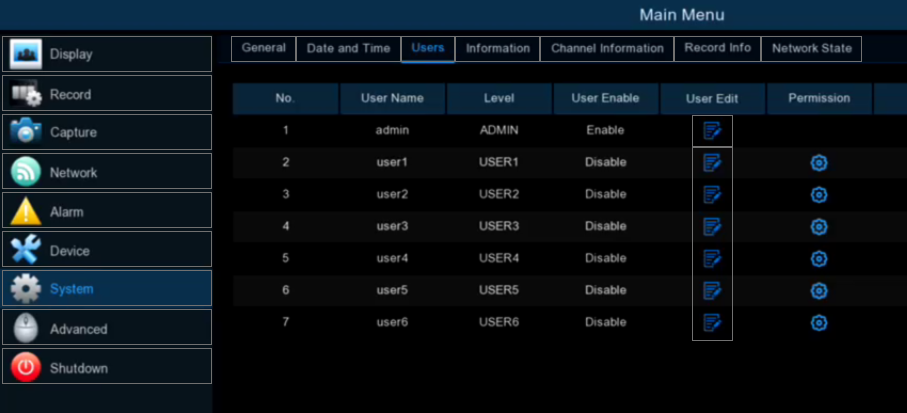The height and width of the screenshot is (413, 907).
Task: Click the USER3 level cell
Action: point(499,226)
